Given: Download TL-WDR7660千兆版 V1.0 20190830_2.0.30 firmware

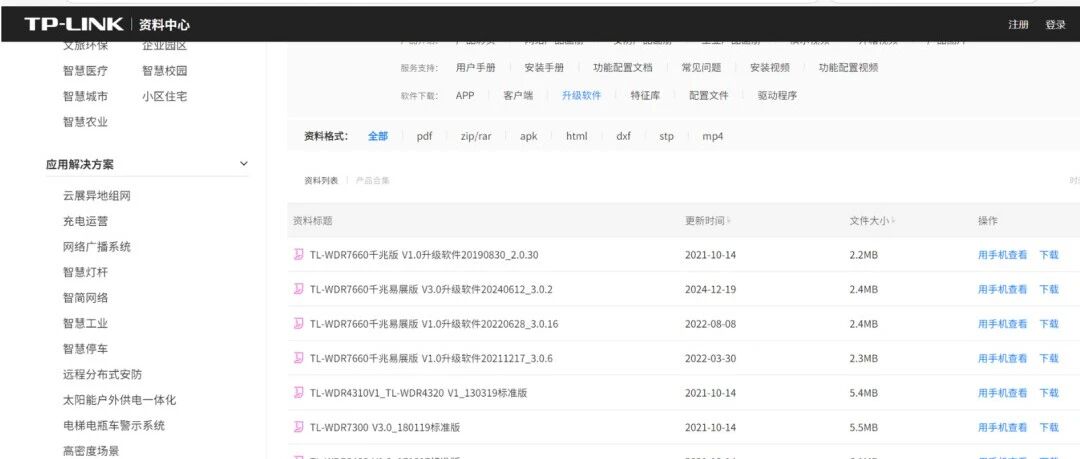Looking at the screenshot, I should 1049,254.
